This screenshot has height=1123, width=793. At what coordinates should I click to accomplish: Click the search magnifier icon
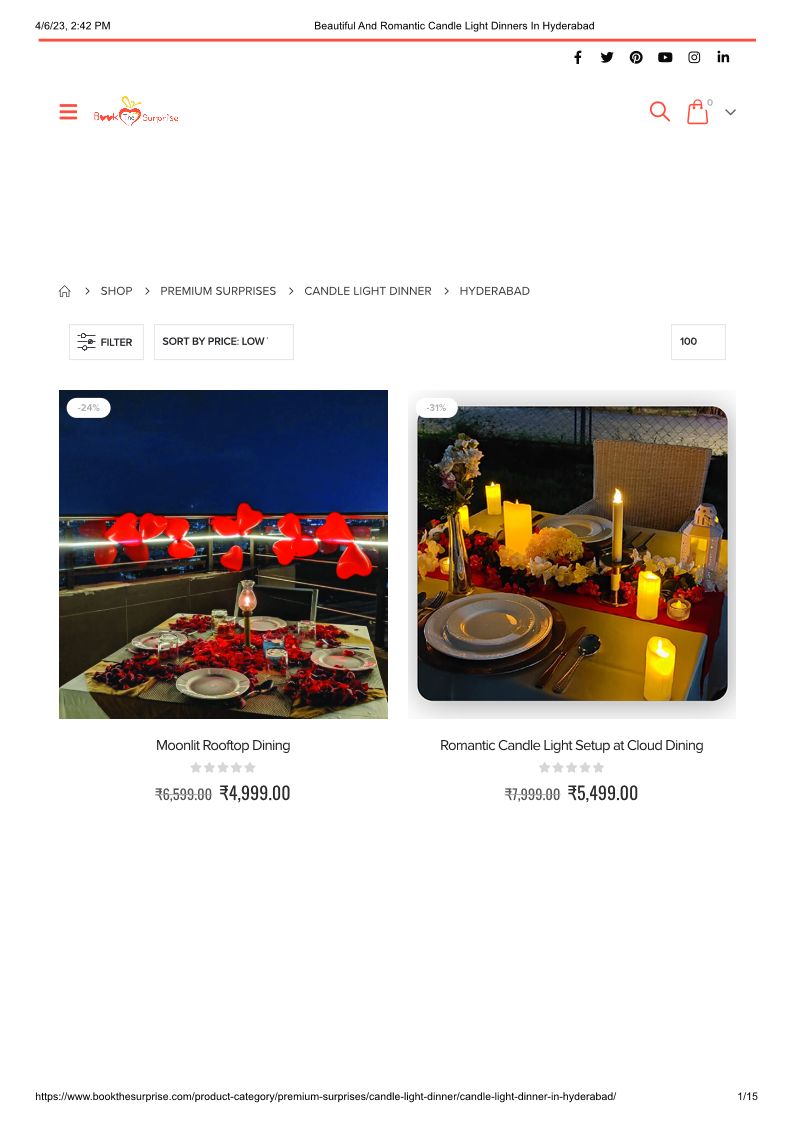click(x=660, y=112)
